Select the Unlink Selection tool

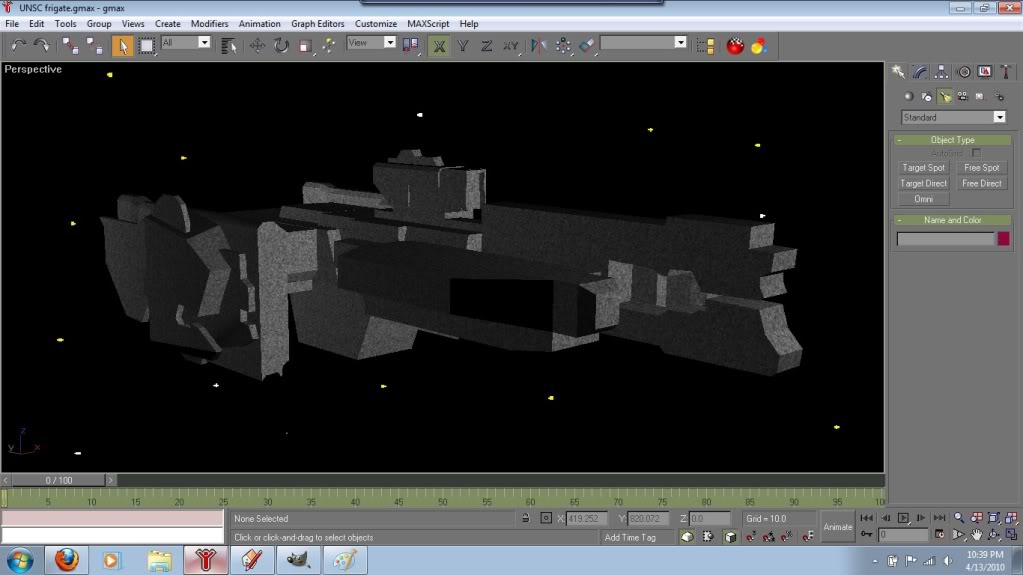(x=95, y=46)
